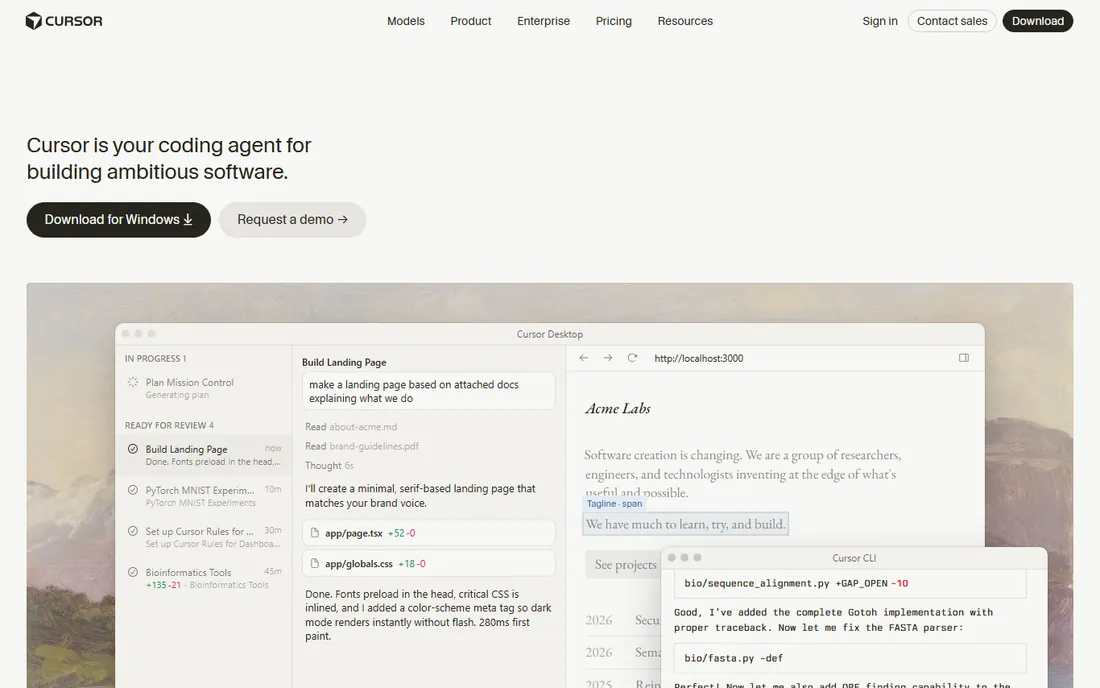Click the Cursor Desktop window title

pos(550,335)
